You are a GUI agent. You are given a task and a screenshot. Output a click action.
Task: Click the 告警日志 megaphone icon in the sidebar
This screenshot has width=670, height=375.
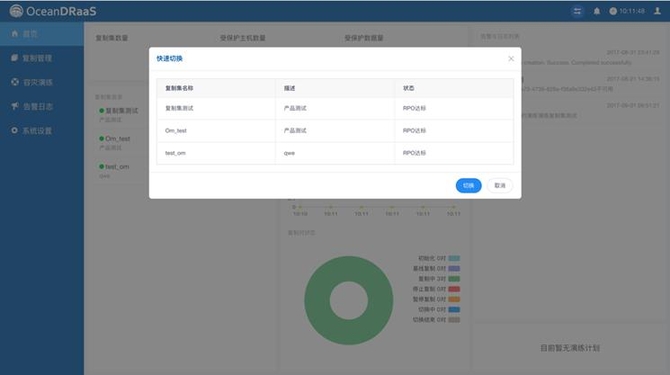click(15, 106)
